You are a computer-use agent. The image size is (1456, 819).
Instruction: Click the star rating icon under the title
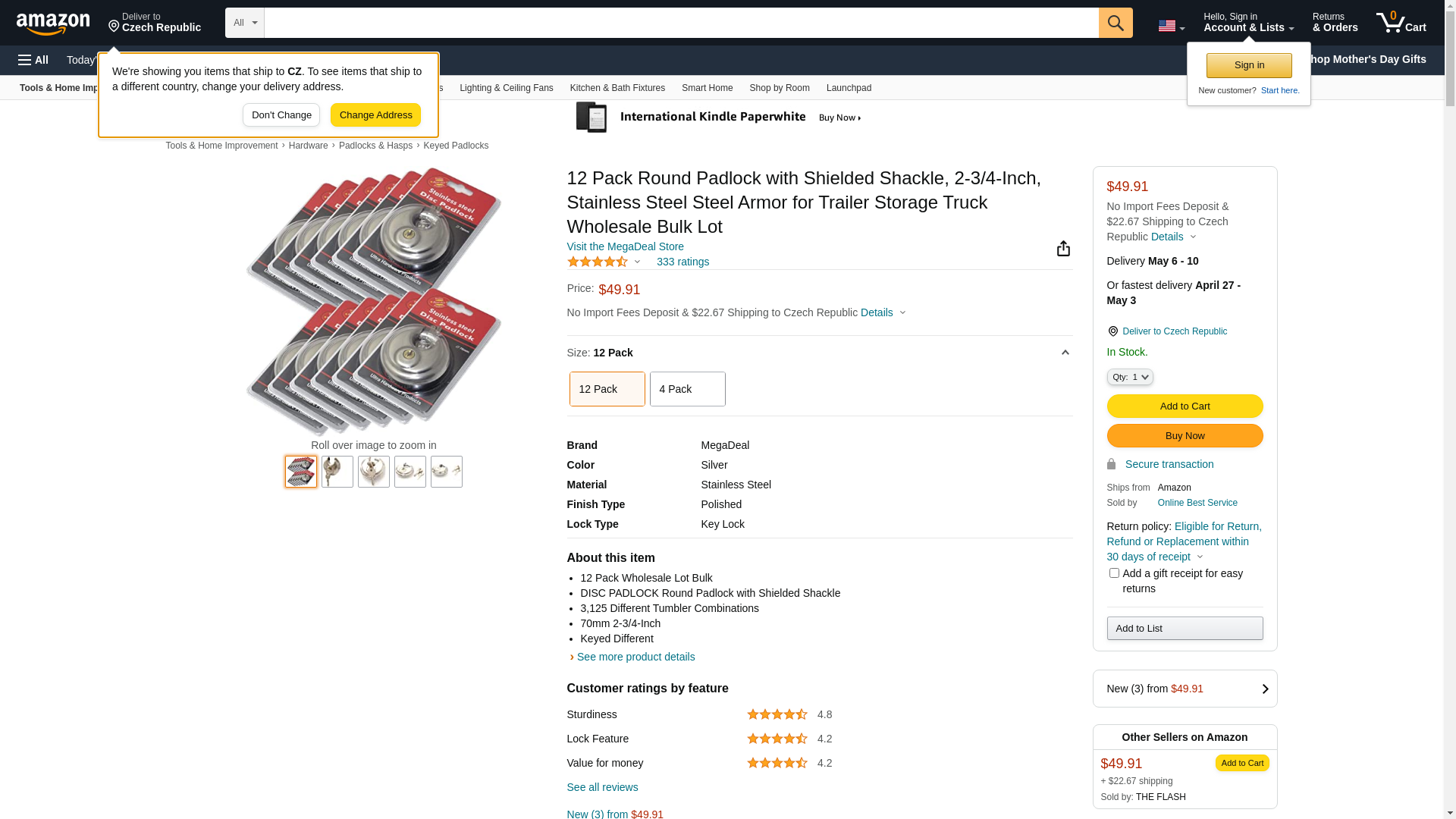point(597,262)
